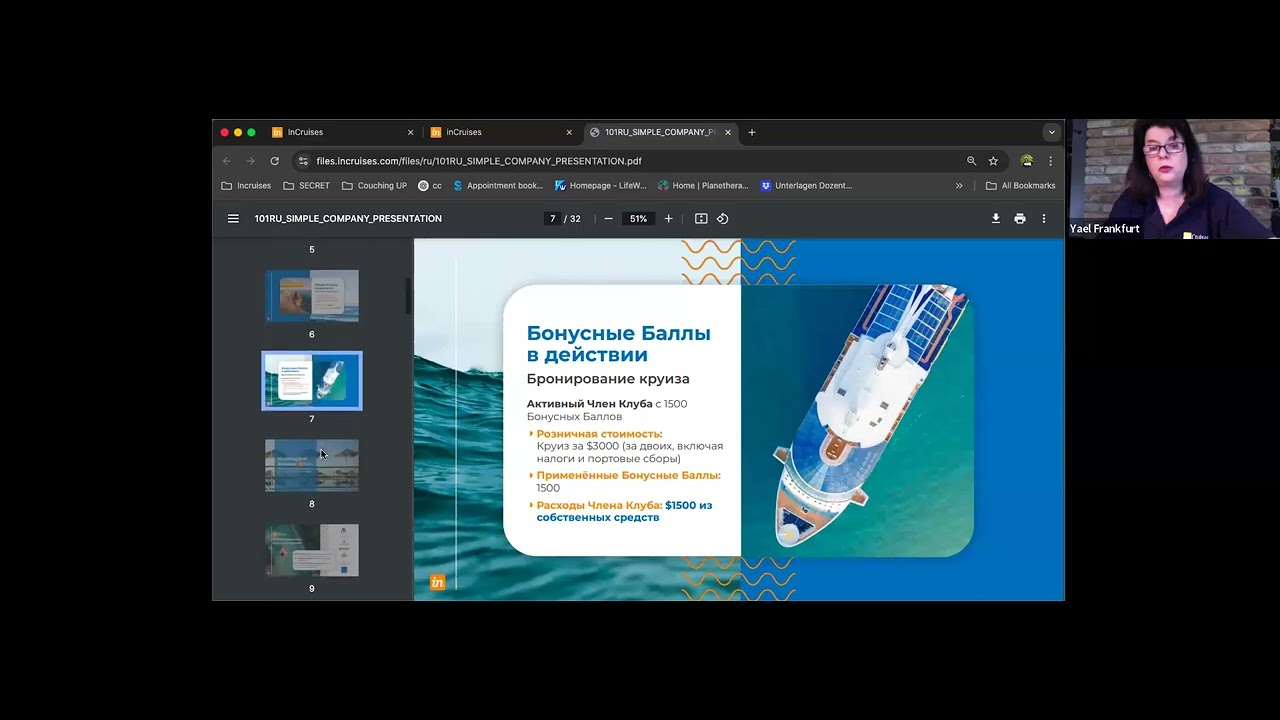Open the PDF viewer more actions menu
The image size is (1280, 720).
(x=1044, y=219)
